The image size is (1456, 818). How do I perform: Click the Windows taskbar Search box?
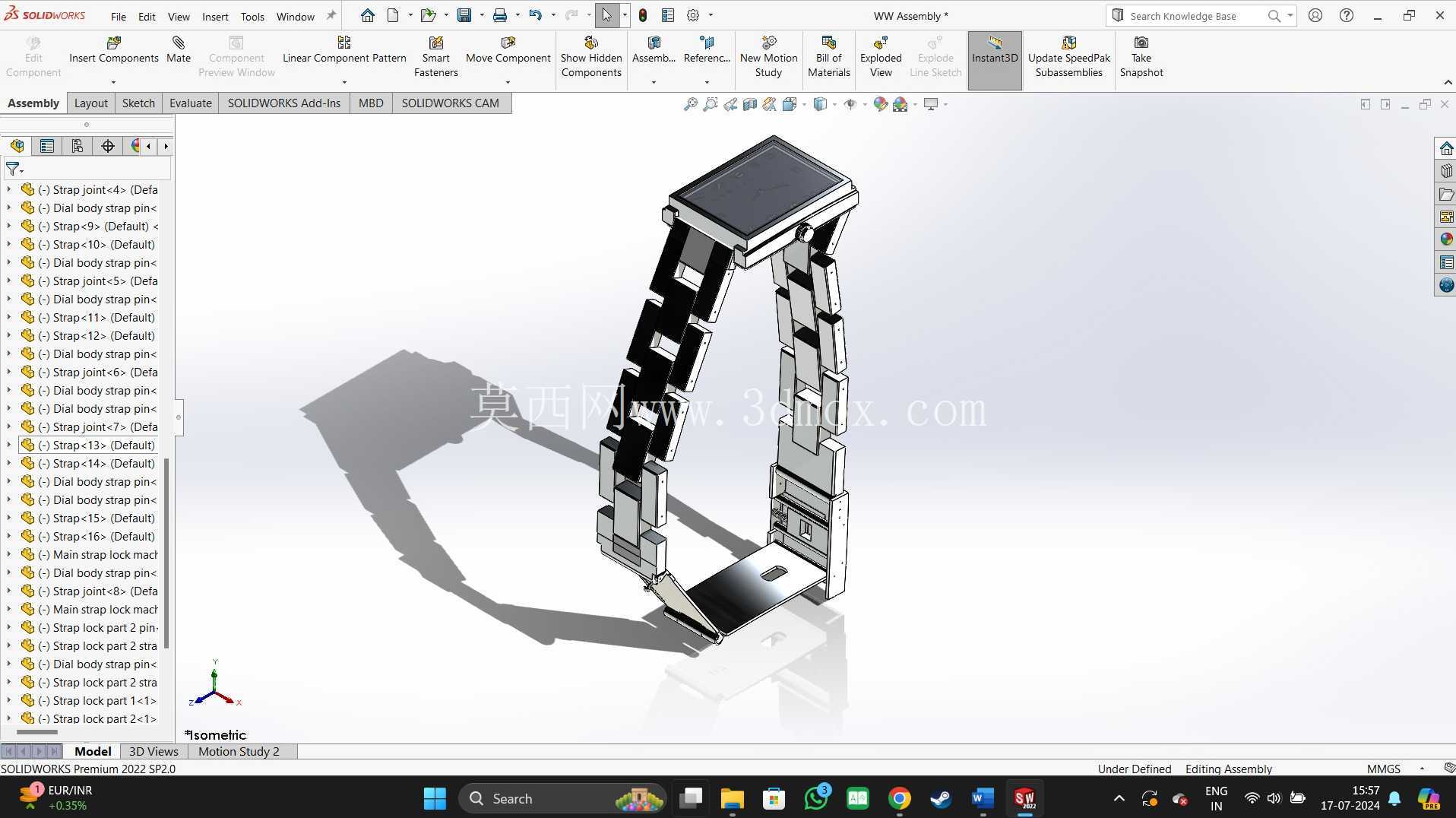562,798
